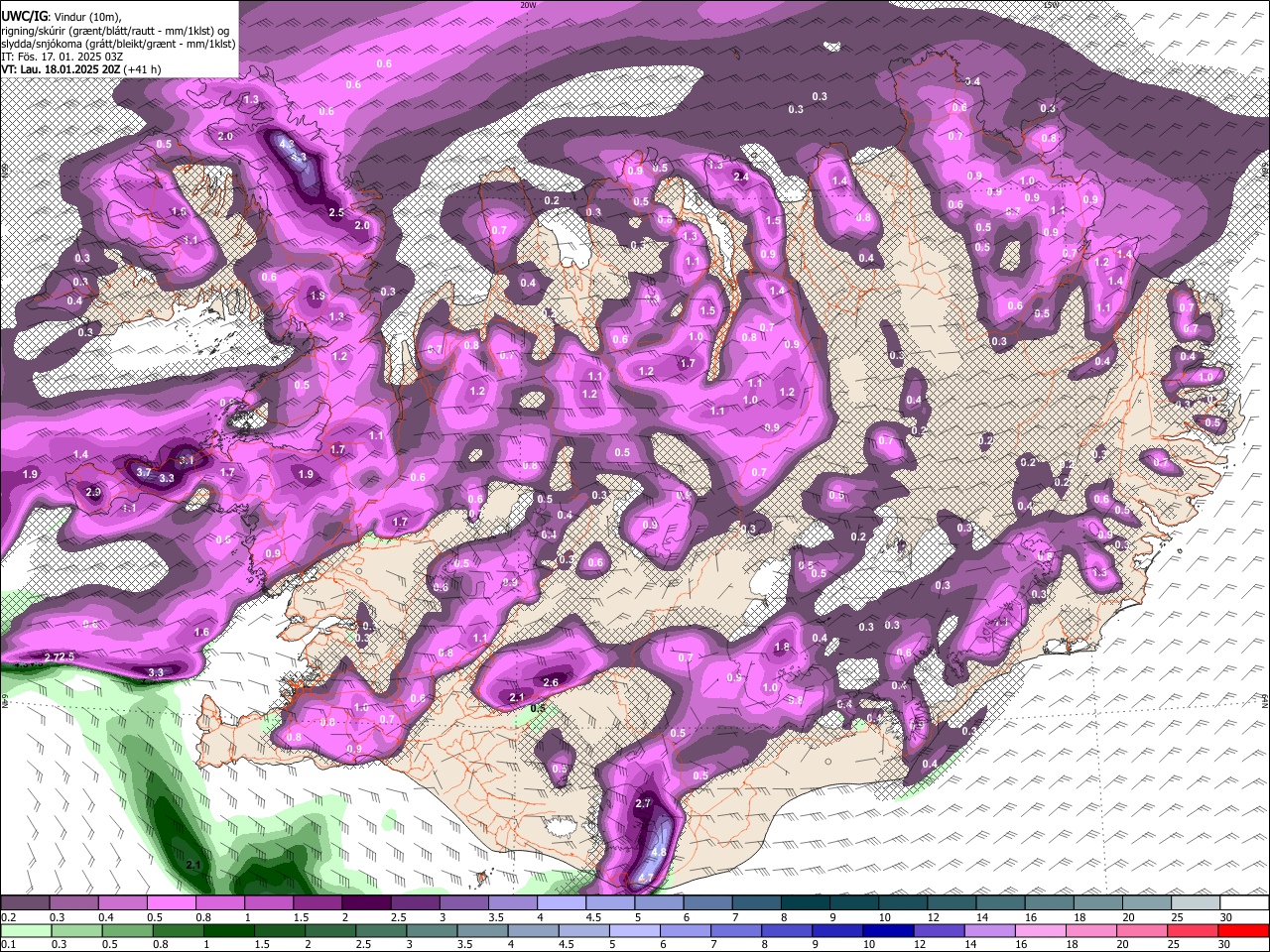Click the 1.6 snowfall value on the map

(201, 632)
